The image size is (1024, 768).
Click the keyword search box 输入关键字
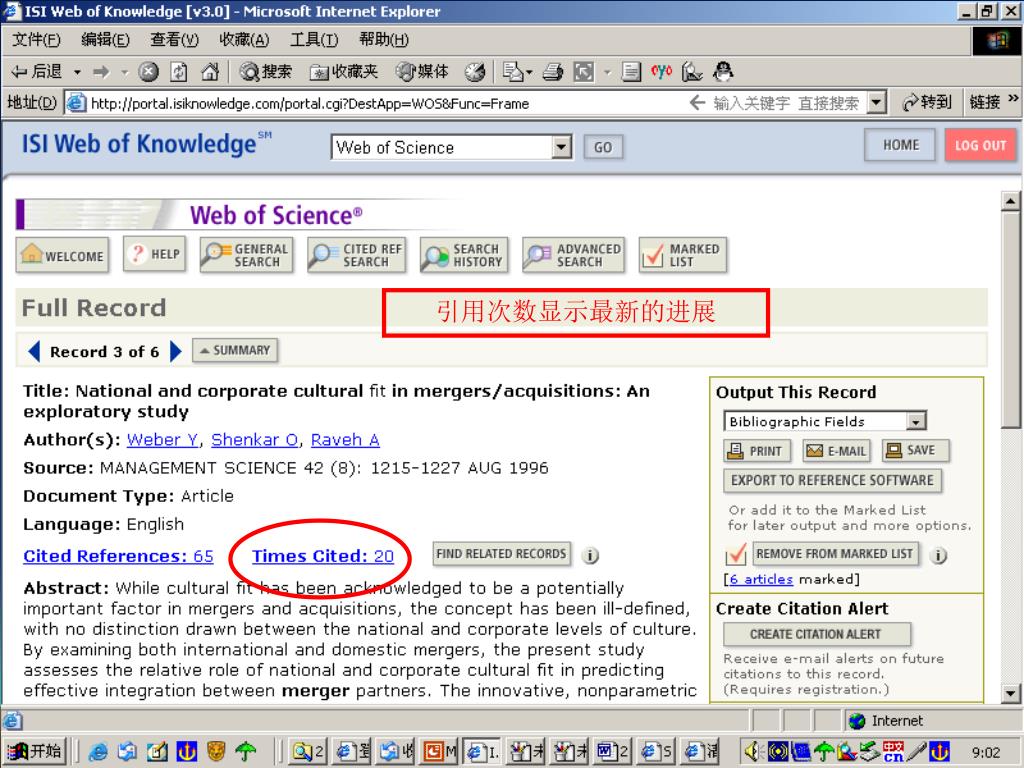[x=787, y=103]
